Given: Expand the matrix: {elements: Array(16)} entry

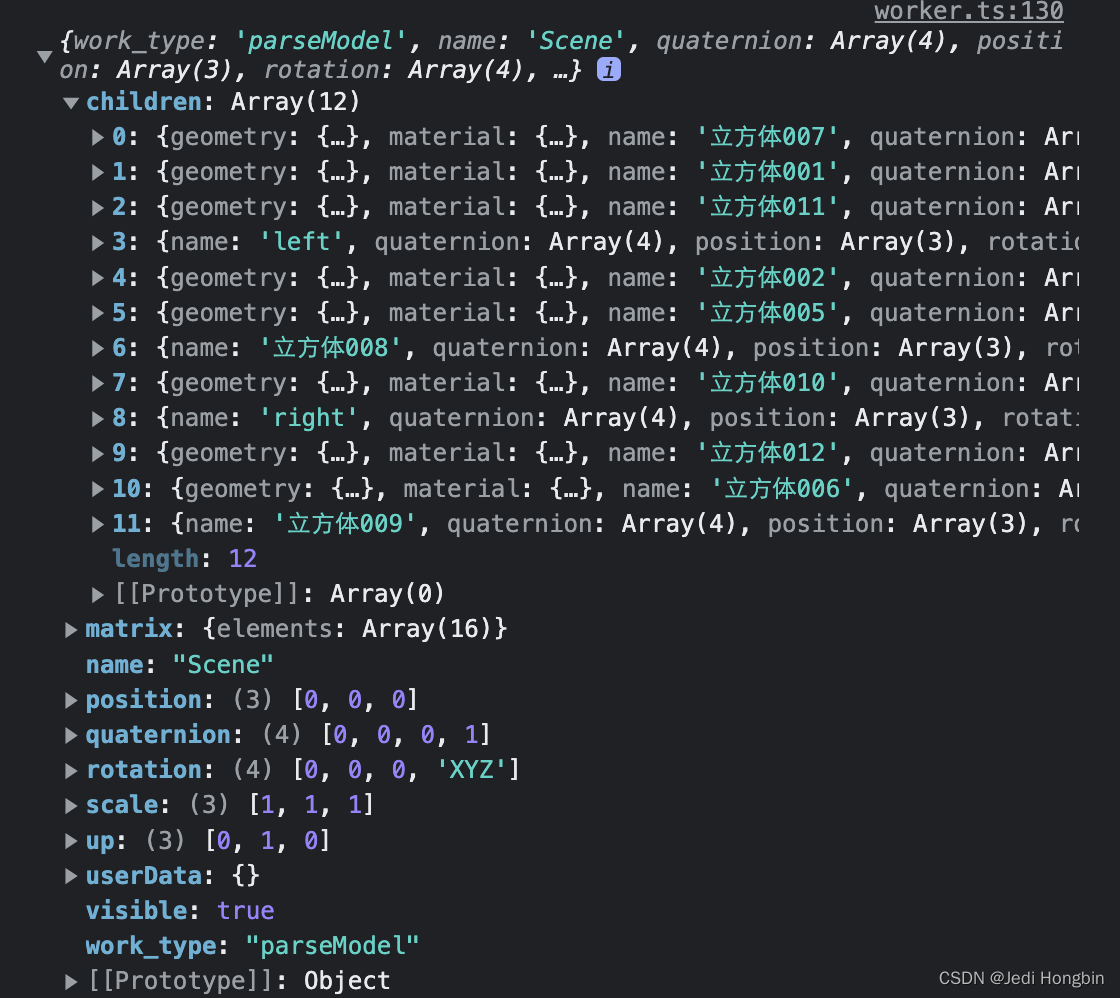Looking at the screenshot, I should click(x=70, y=629).
